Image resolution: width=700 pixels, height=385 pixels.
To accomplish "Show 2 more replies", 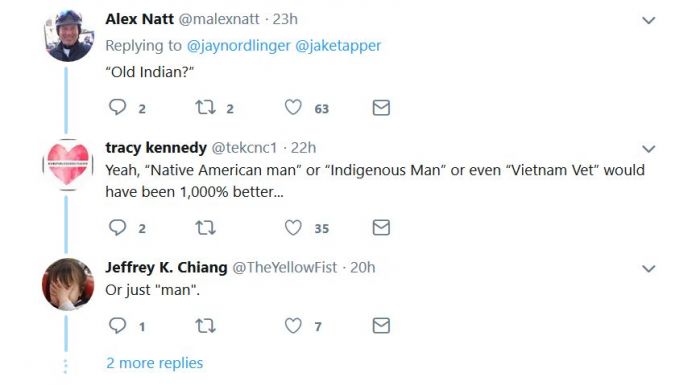I will point(154,363).
